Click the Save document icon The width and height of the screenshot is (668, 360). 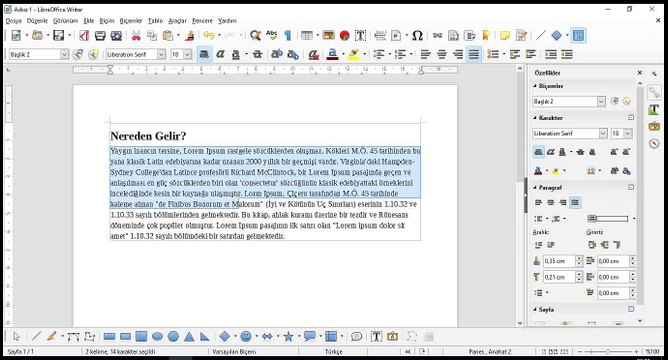[58, 35]
